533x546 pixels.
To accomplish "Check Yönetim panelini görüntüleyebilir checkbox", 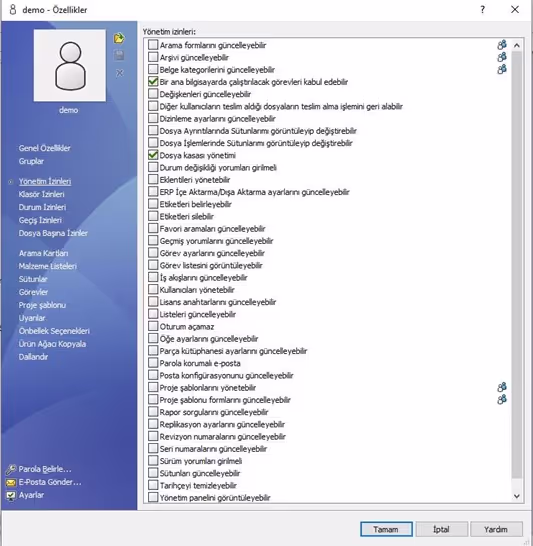I will [153, 497].
